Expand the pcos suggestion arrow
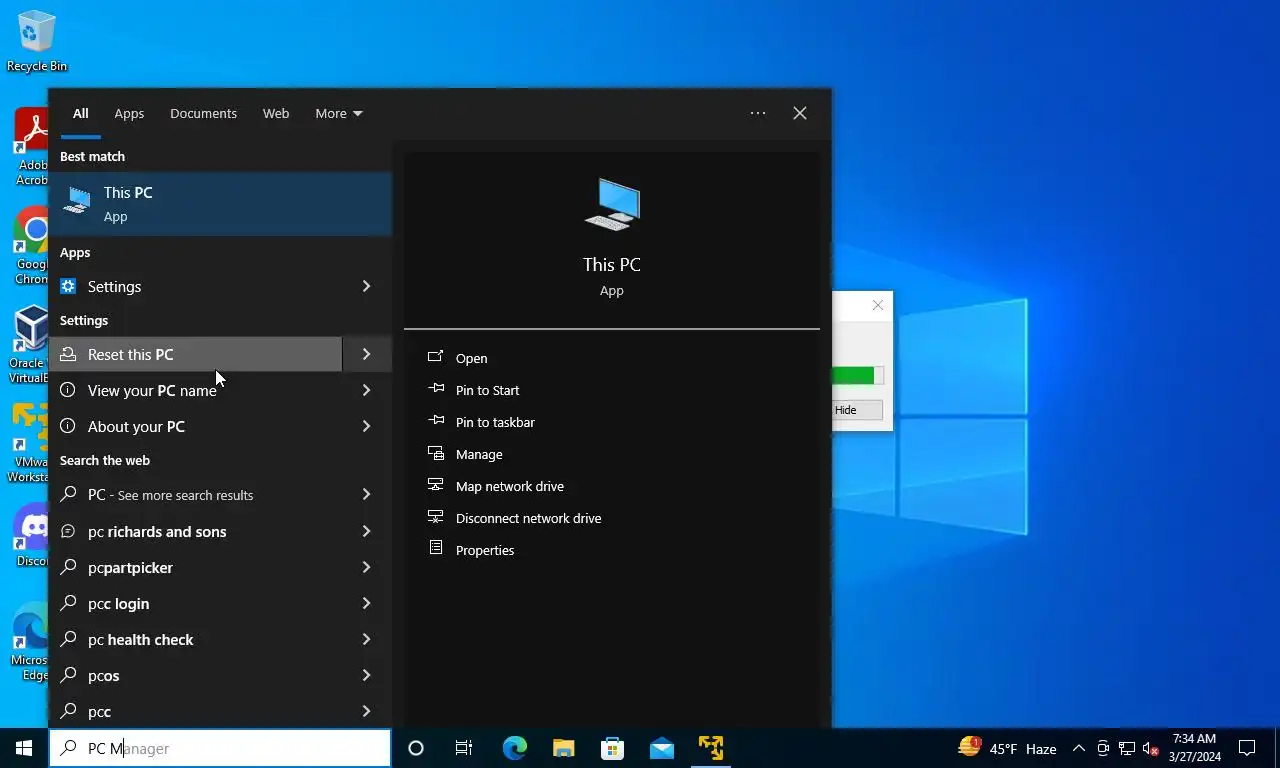The image size is (1280, 768). tap(366, 675)
